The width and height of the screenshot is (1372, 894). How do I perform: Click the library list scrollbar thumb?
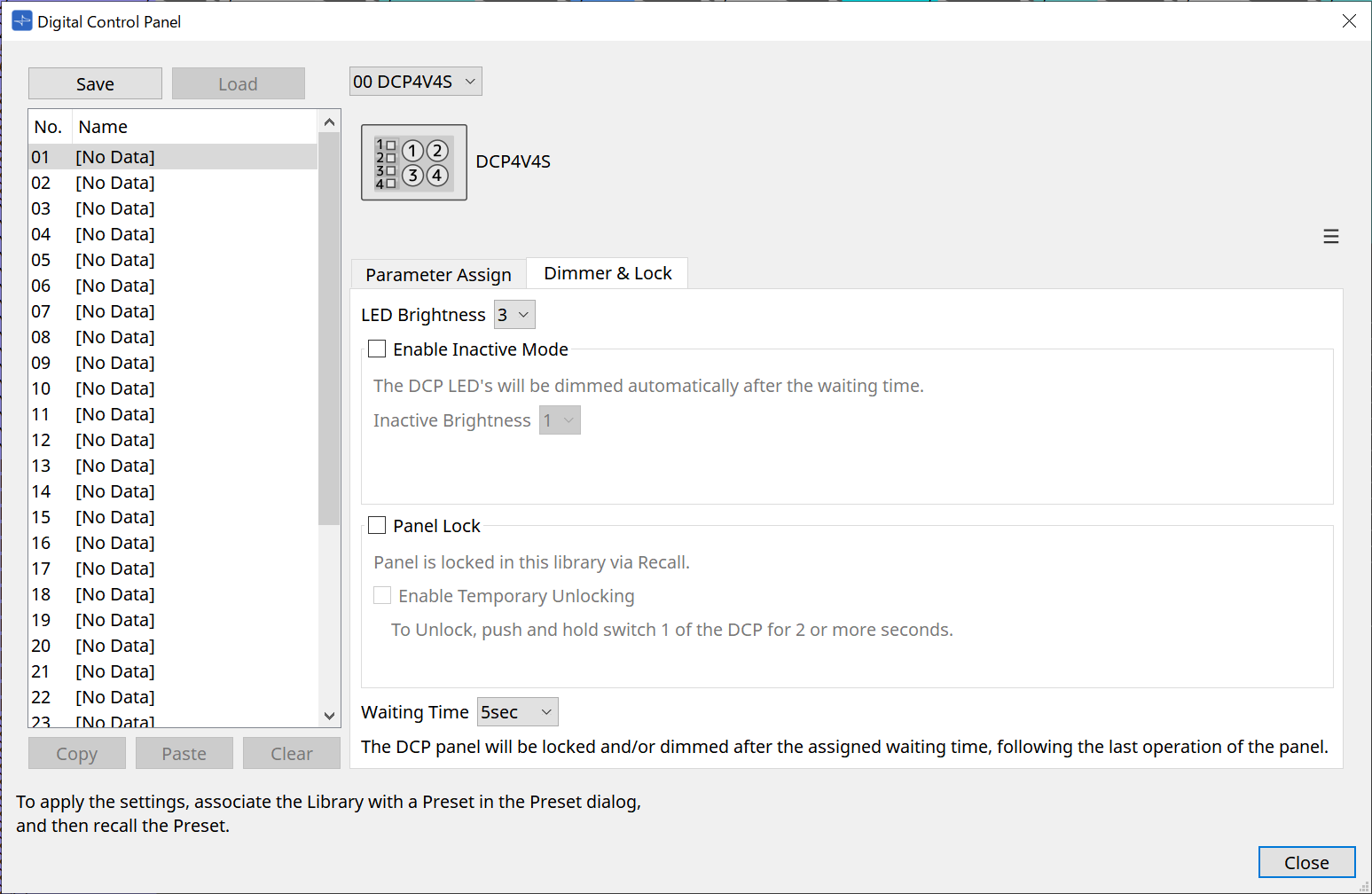329,328
